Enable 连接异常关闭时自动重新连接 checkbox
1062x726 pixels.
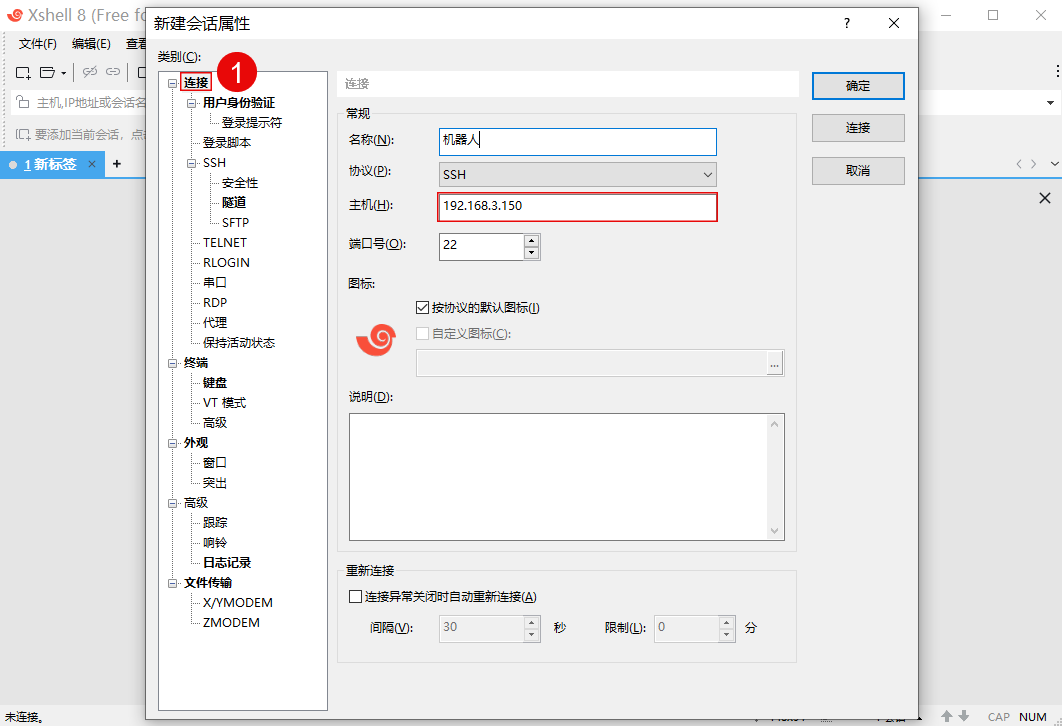355,597
